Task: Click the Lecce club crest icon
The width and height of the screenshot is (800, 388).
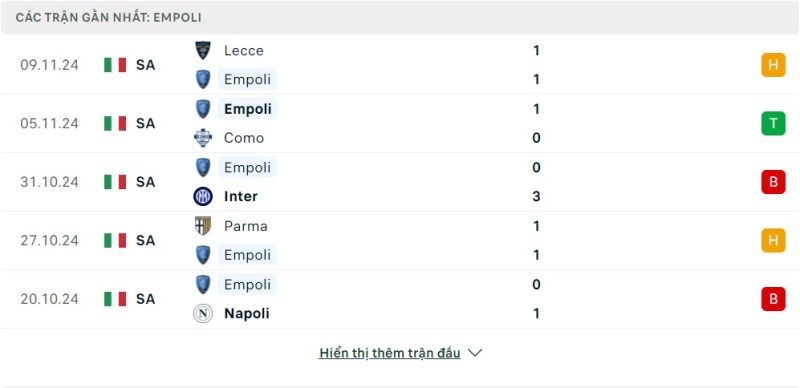Action: (203, 50)
